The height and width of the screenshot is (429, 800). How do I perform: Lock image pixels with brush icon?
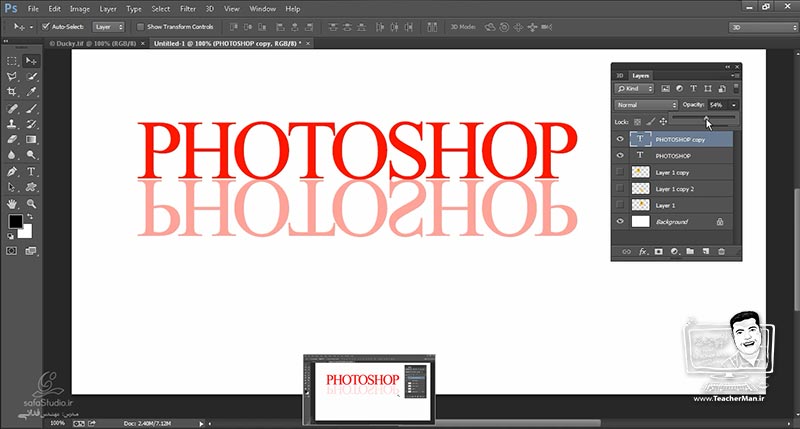[650, 122]
